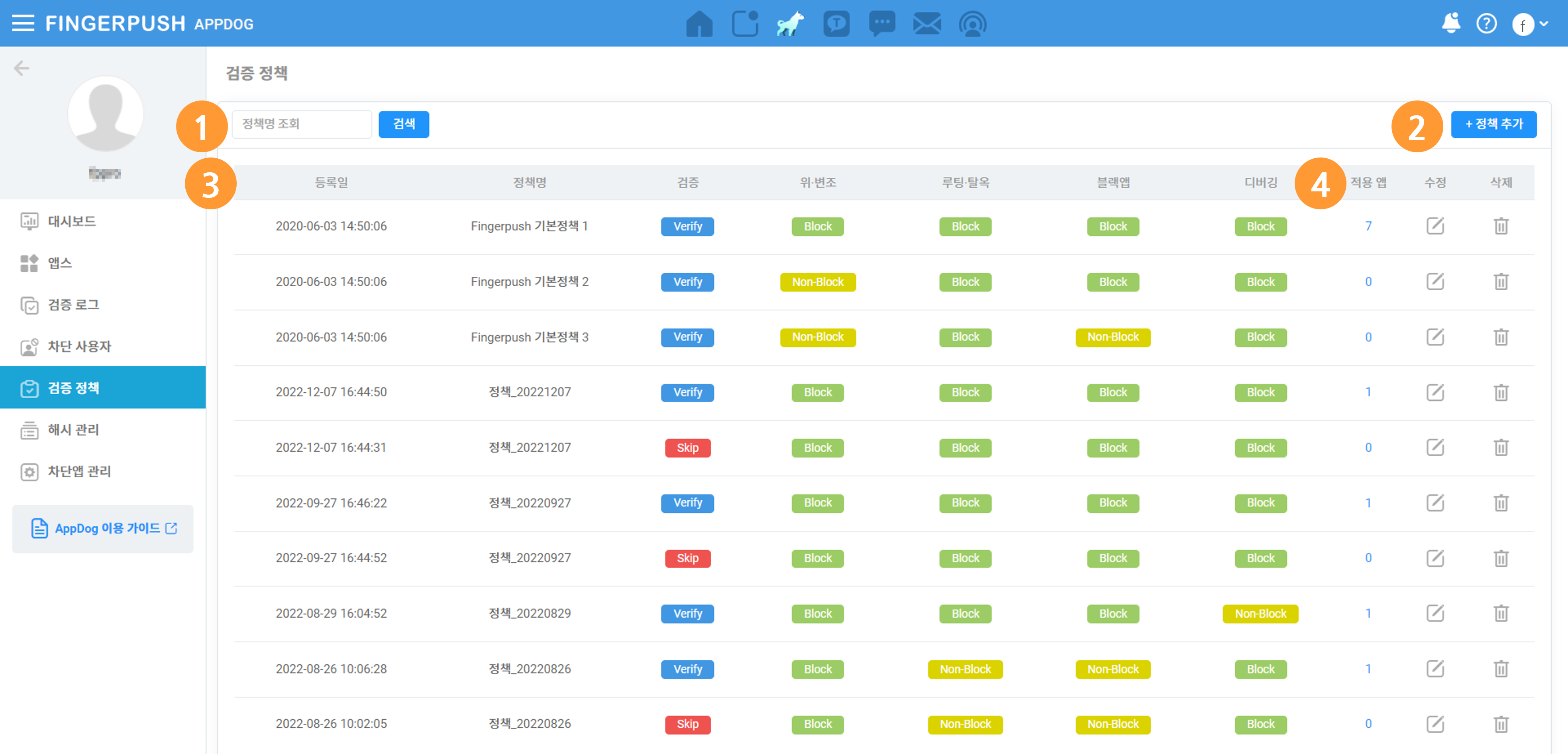
Task: Click the help question mark icon
Action: (1486, 24)
